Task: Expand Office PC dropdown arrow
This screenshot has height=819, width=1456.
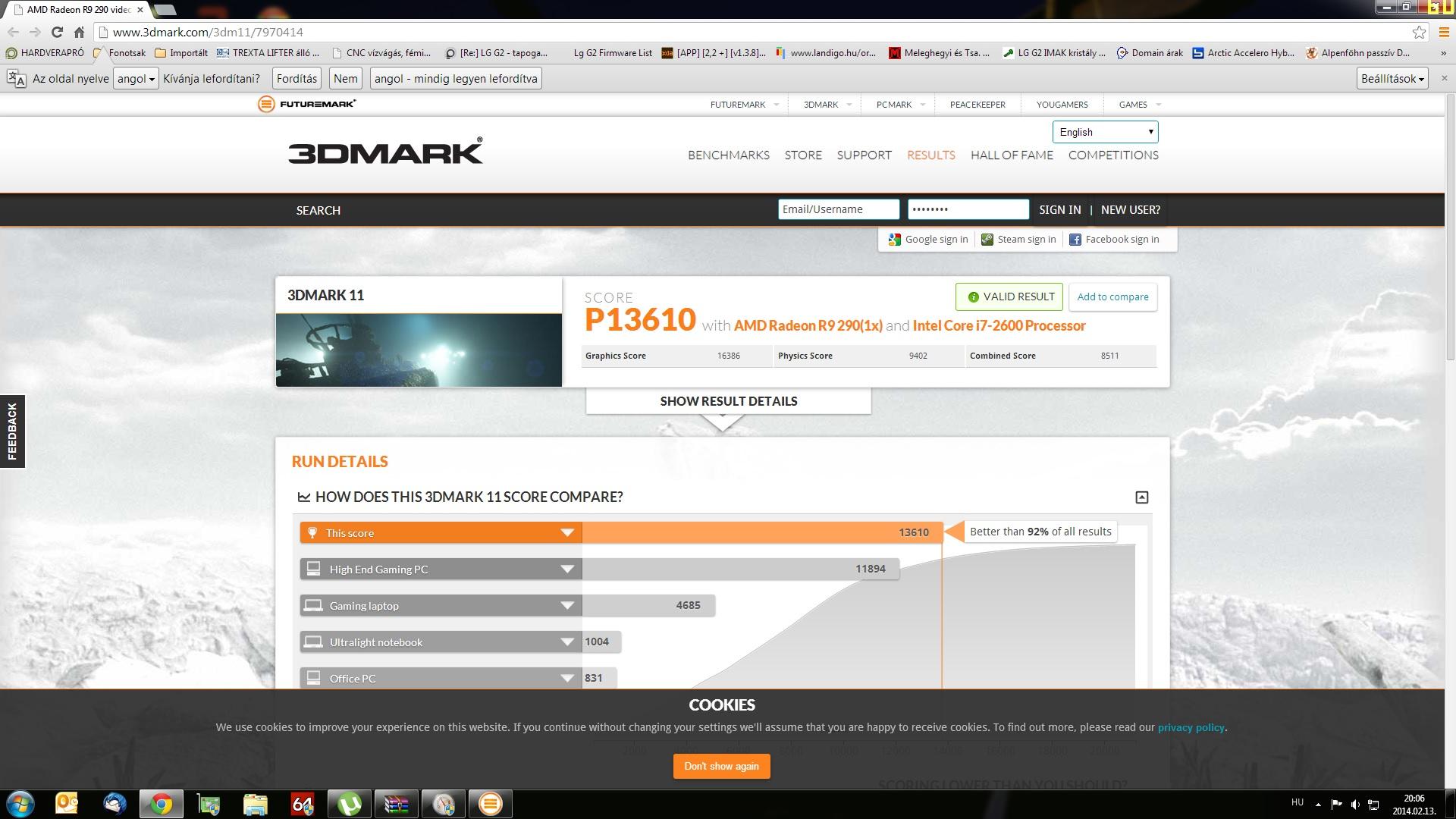Action: [x=566, y=678]
